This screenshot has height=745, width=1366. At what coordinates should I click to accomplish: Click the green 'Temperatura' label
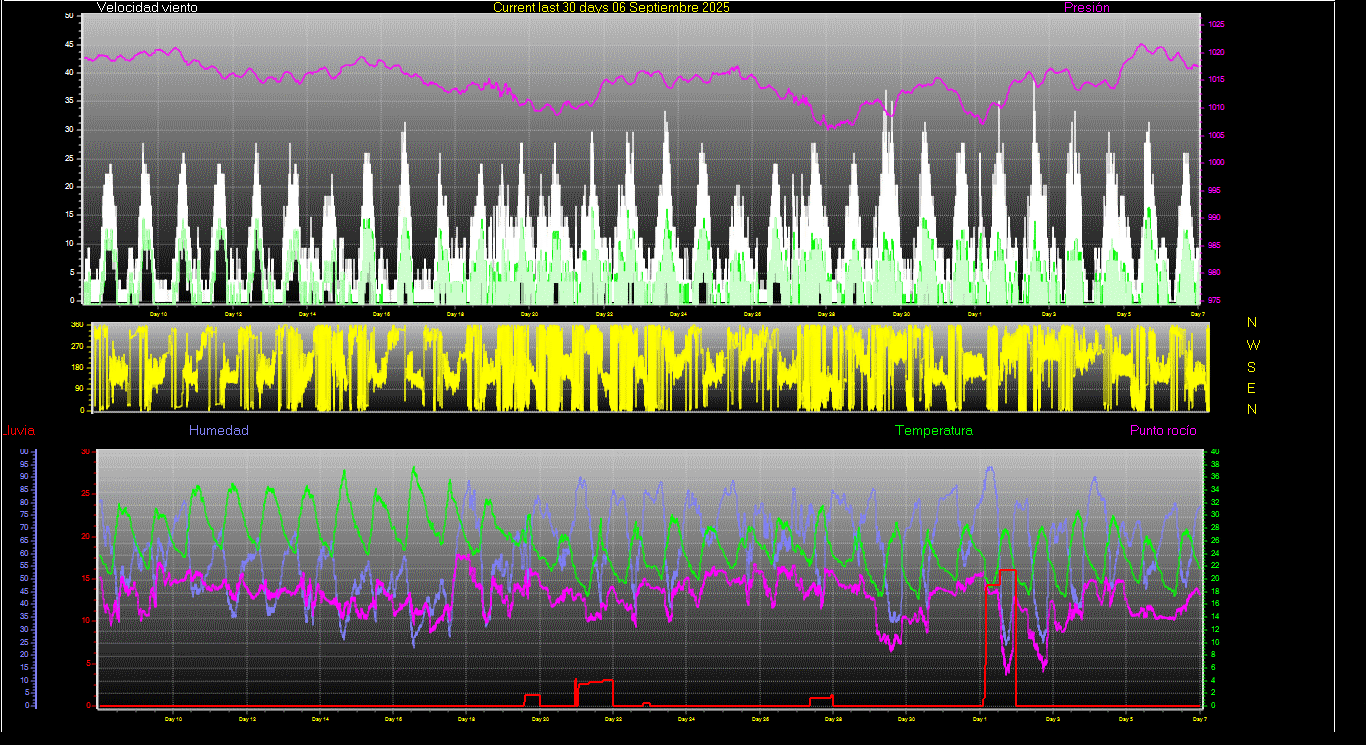[933, 430]
